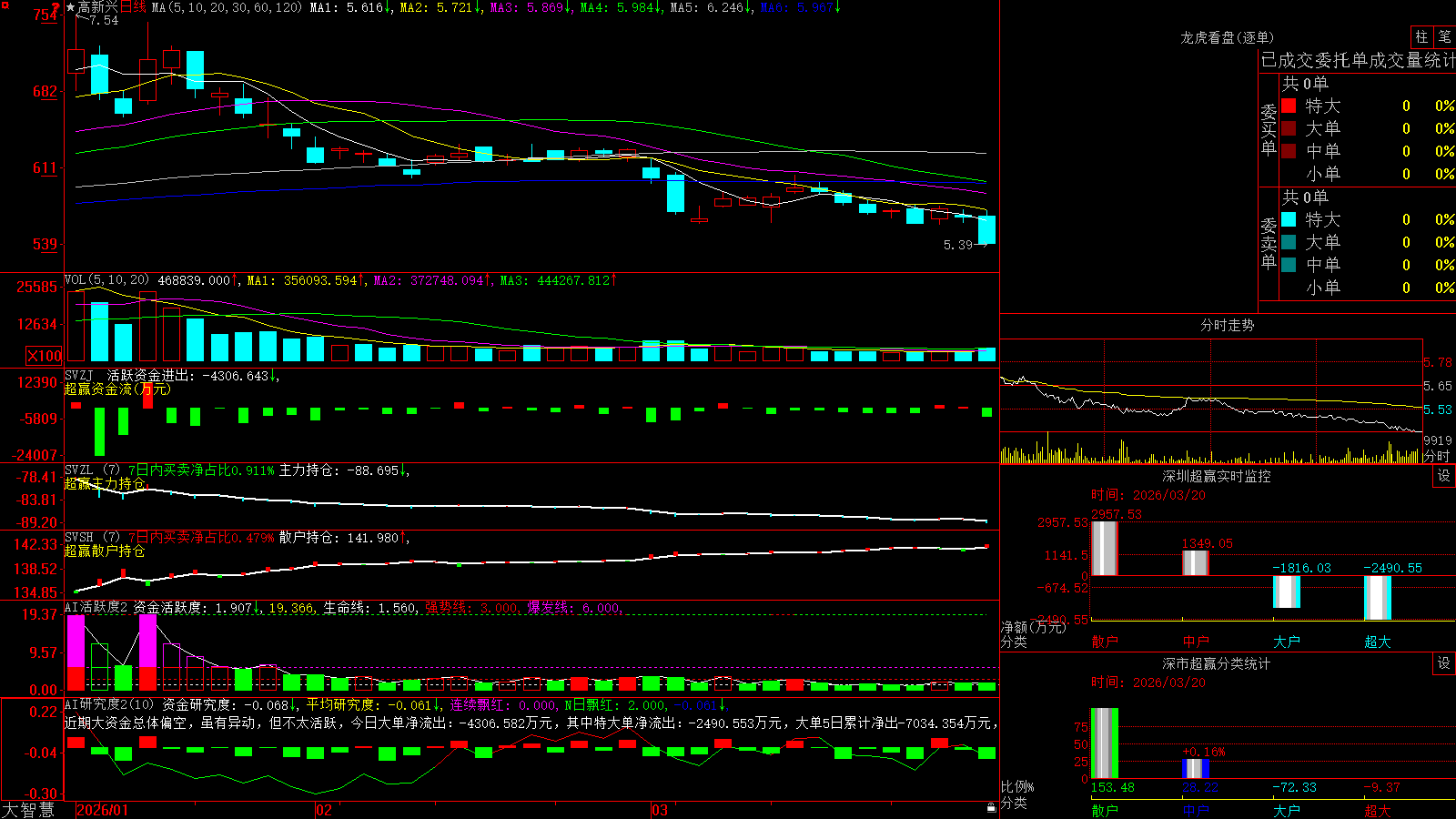Click the MA(5,10,20,30,60,120) indicator name
Viewport: 1456px width, 819px height.
click(227, 7)
